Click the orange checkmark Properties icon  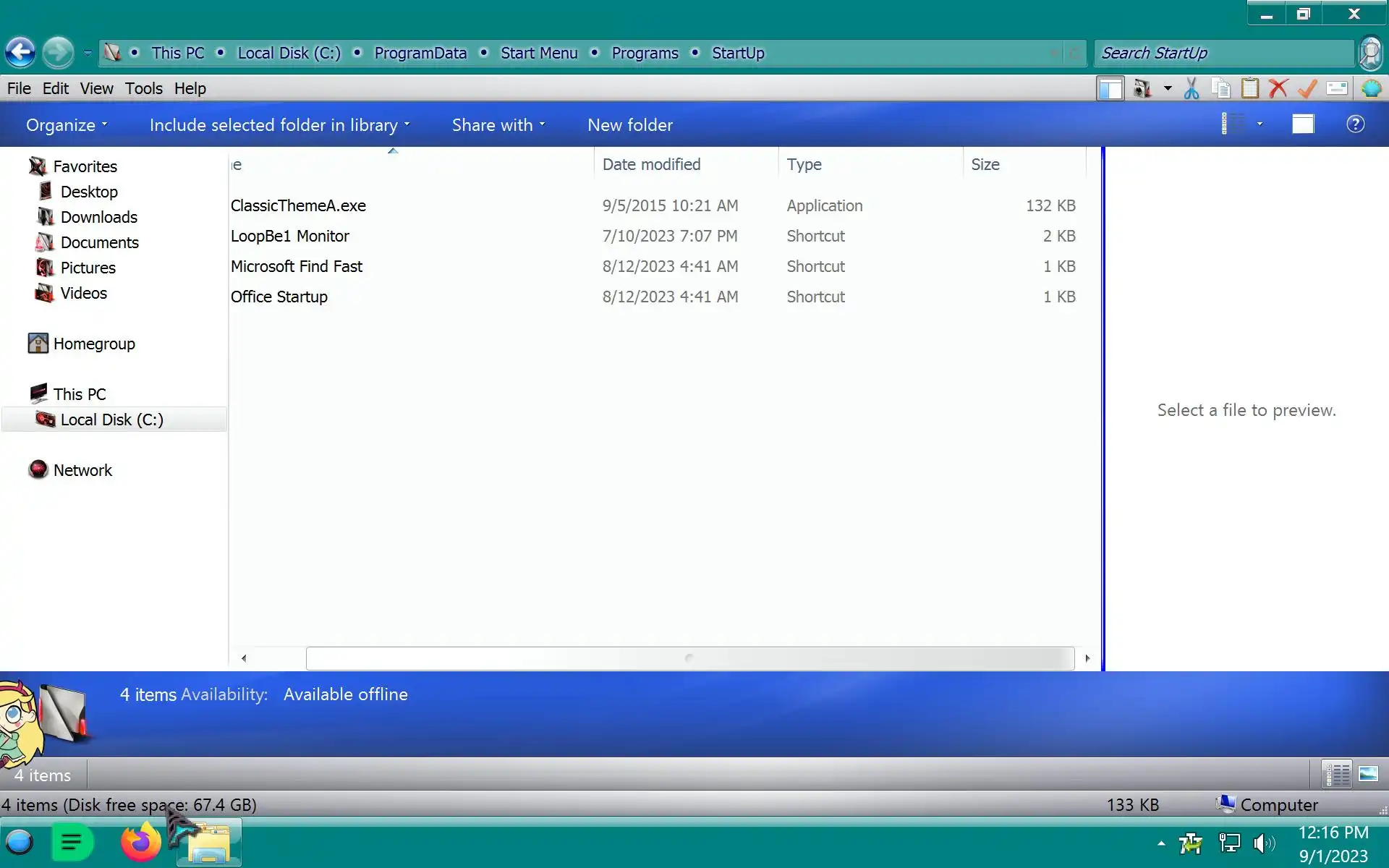(x=1307, y=88)
